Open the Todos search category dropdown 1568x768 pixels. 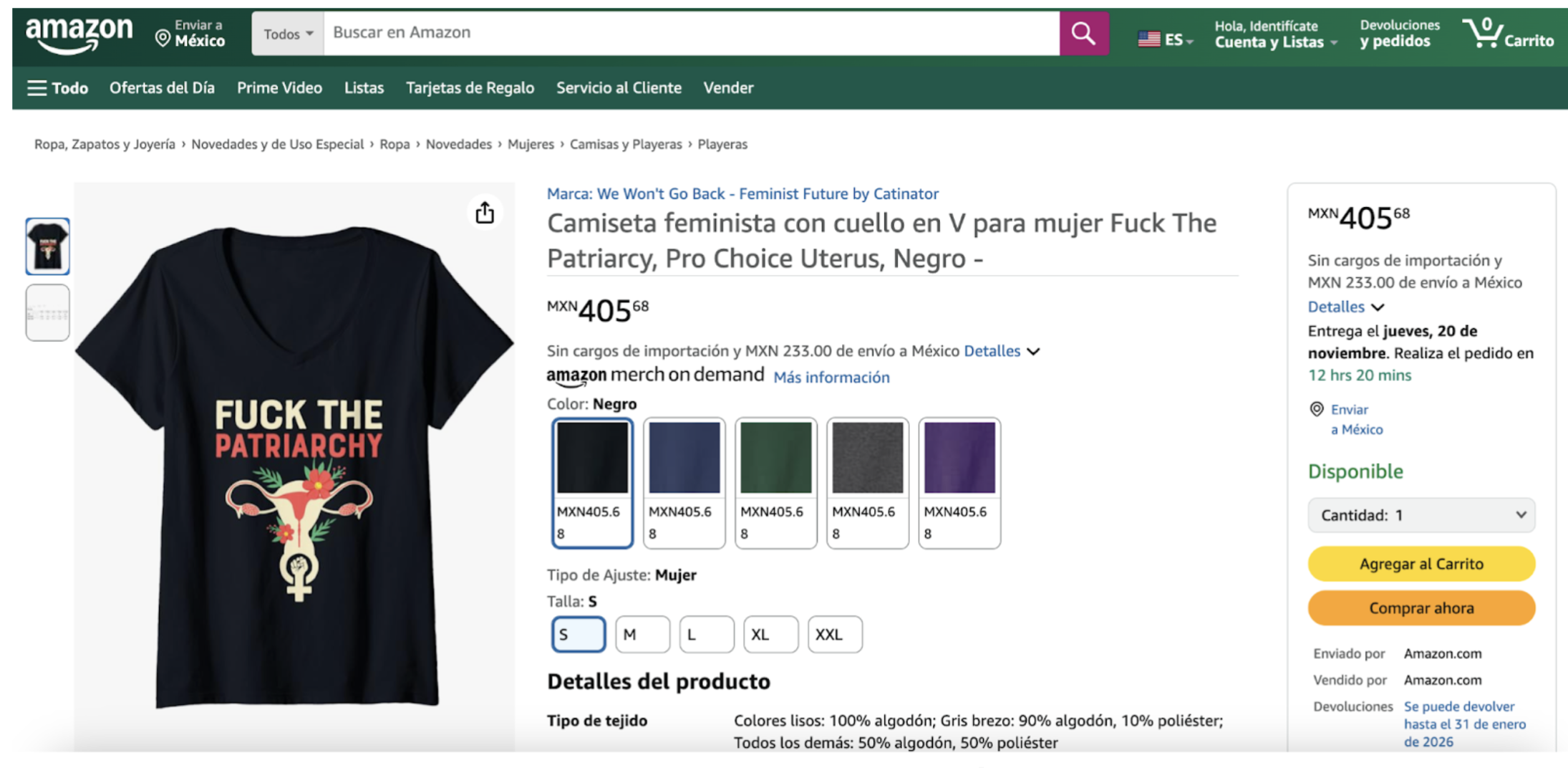288,34
